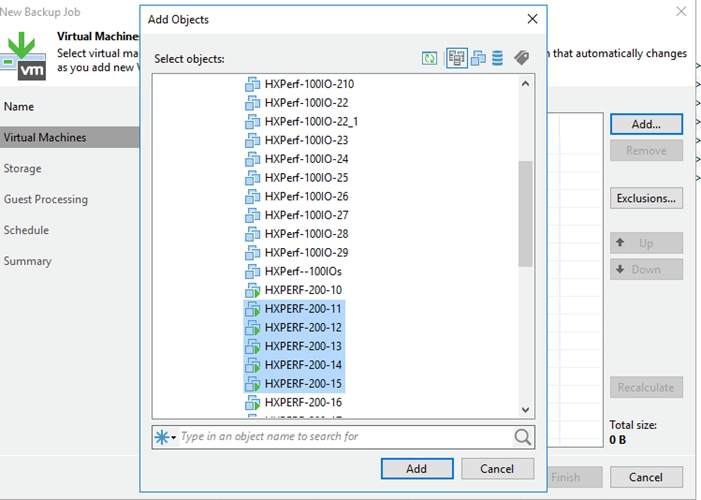Select HXPERF-200-11 label
Viewport: 701px width, 500px height.
click(303, 309)
